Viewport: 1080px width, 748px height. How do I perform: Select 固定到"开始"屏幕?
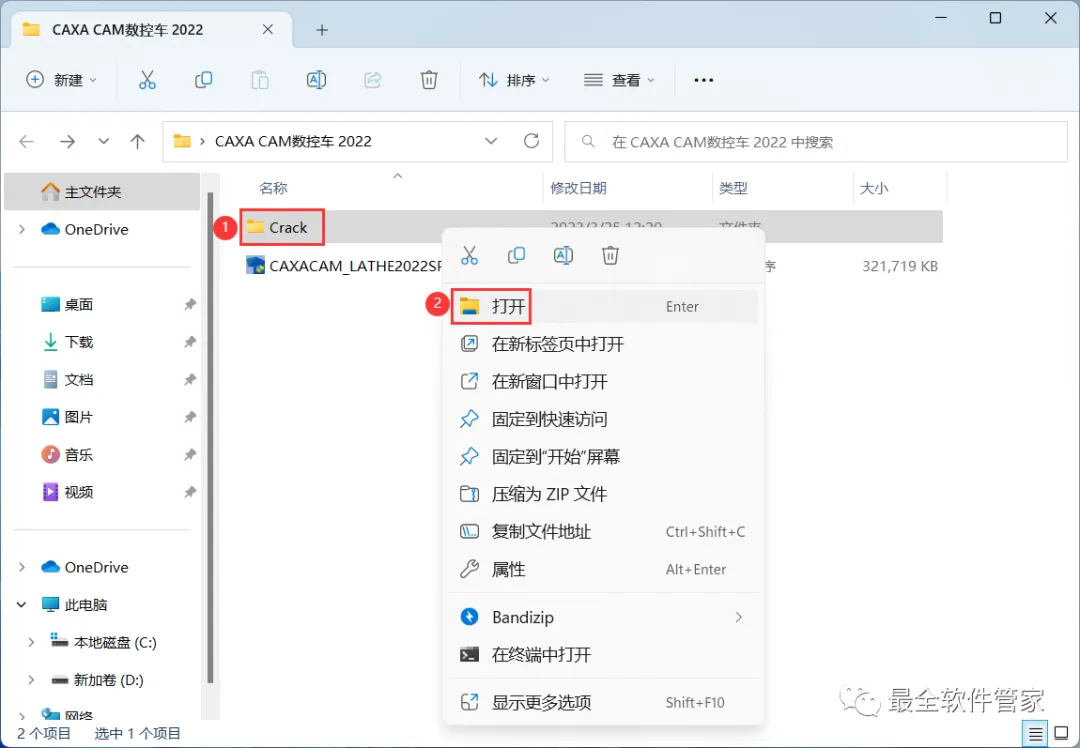click(603, 457)
